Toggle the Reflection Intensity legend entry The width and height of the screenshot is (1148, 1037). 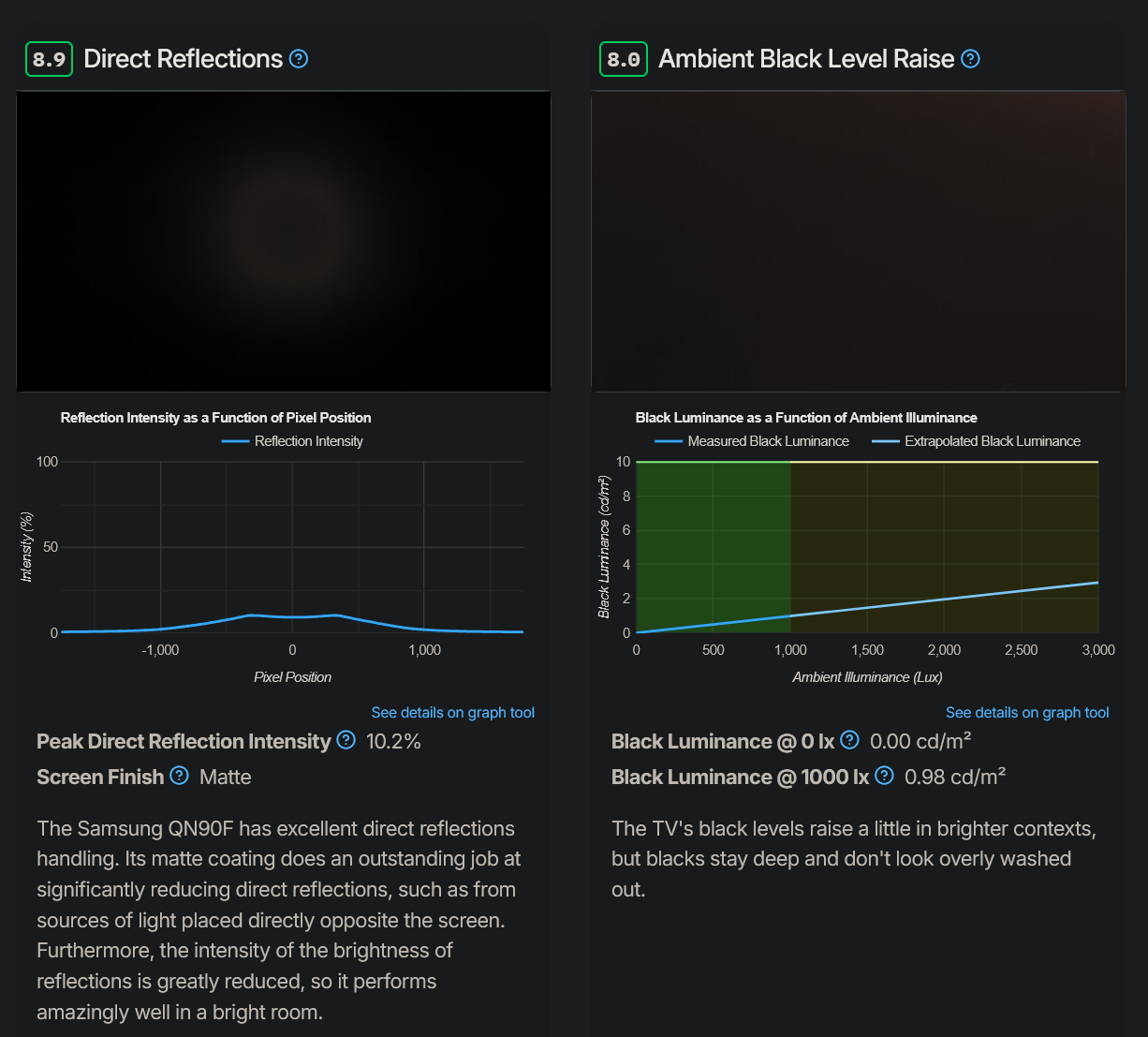tap(292, 441)
